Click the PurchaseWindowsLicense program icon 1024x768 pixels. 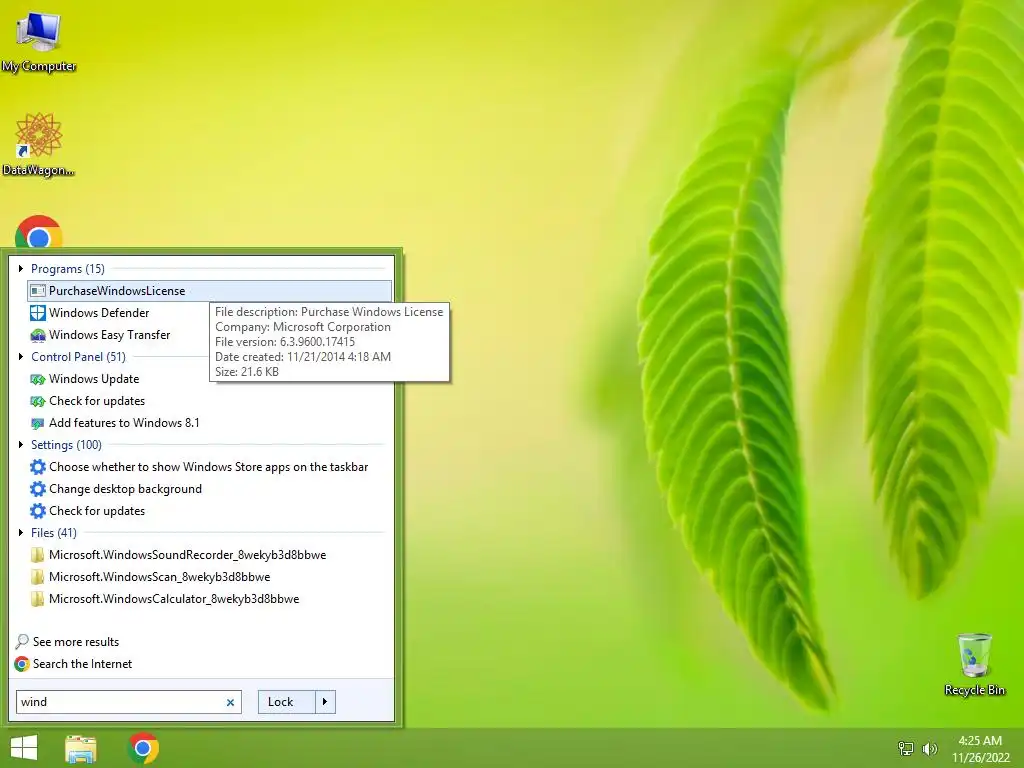(x=38, y=291)
